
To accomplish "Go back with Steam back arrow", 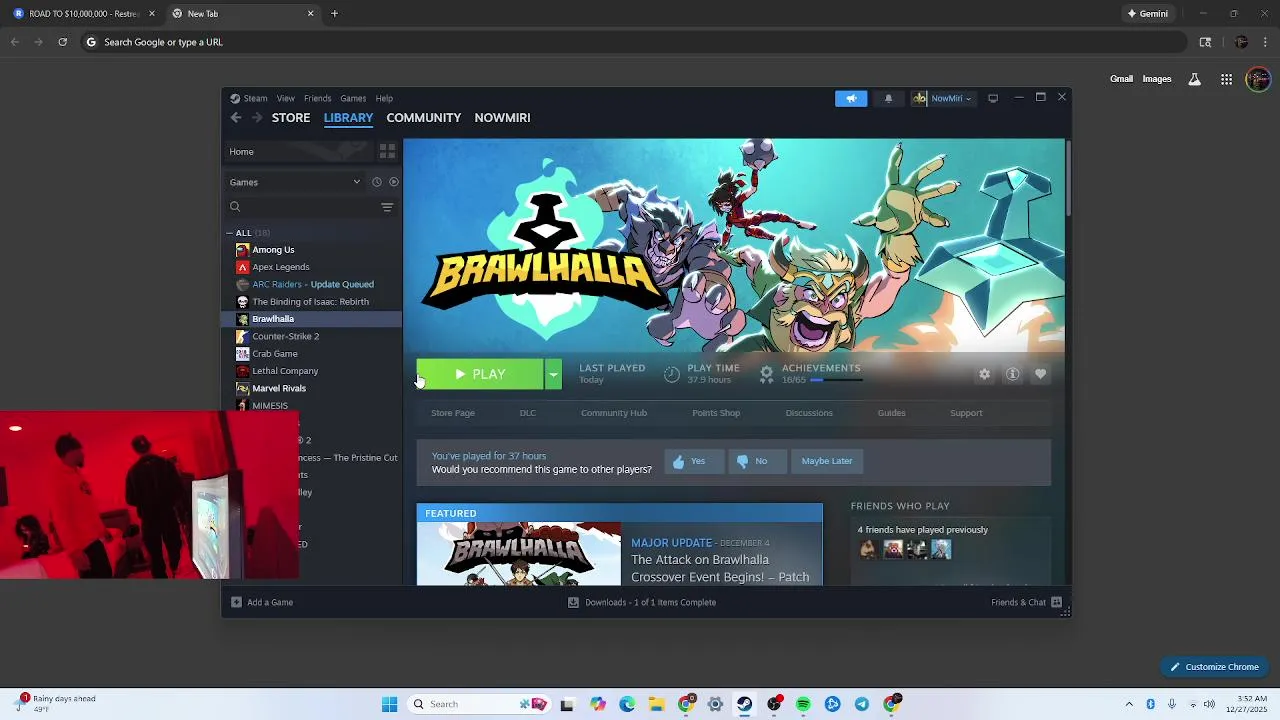I will click(236, 118).
